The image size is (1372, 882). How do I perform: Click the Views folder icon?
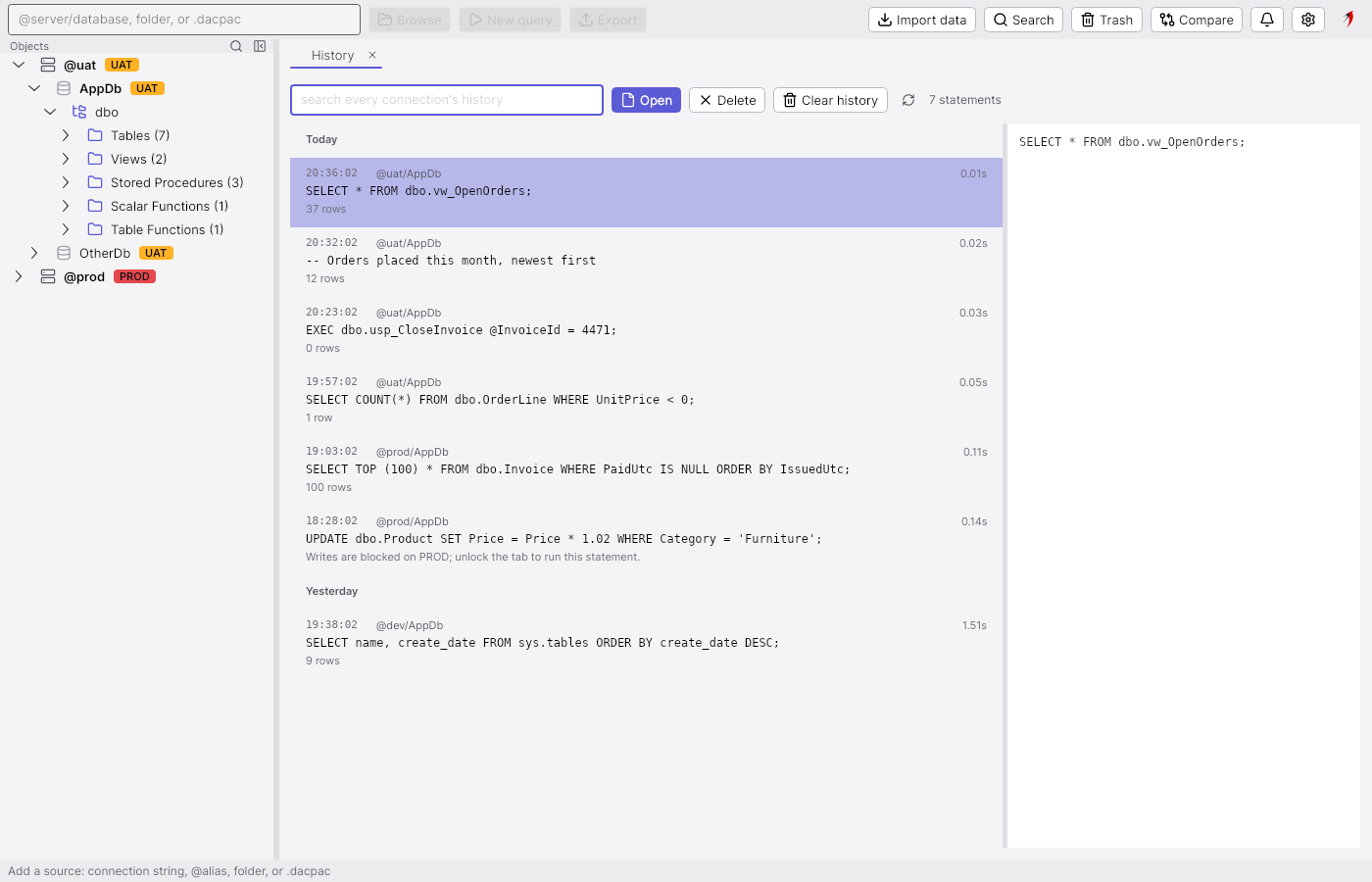coord(95,159)
